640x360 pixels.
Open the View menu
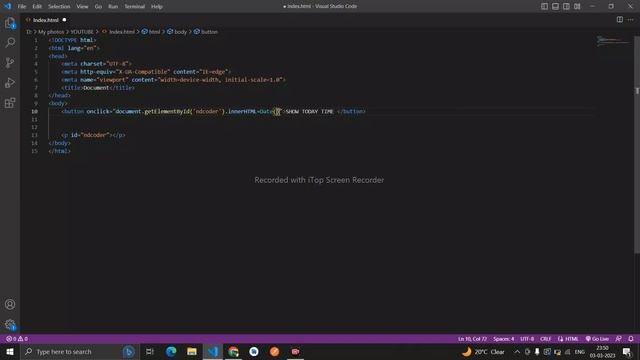[x=82, y=7]
